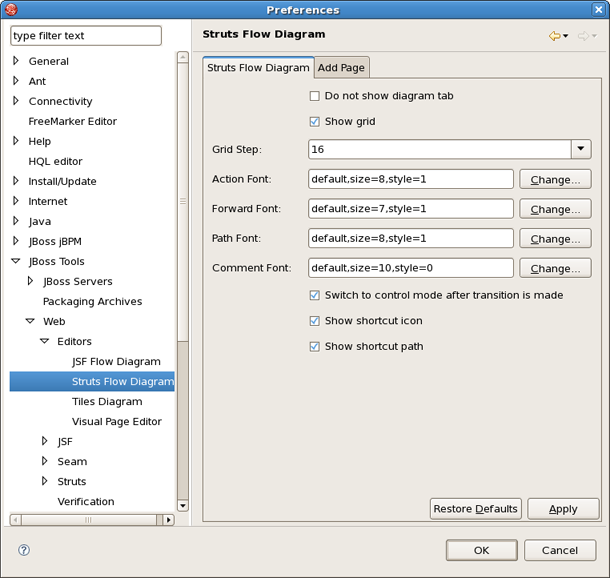Click Change button for Action Font
610x578 pixels.
pos(555,180)
